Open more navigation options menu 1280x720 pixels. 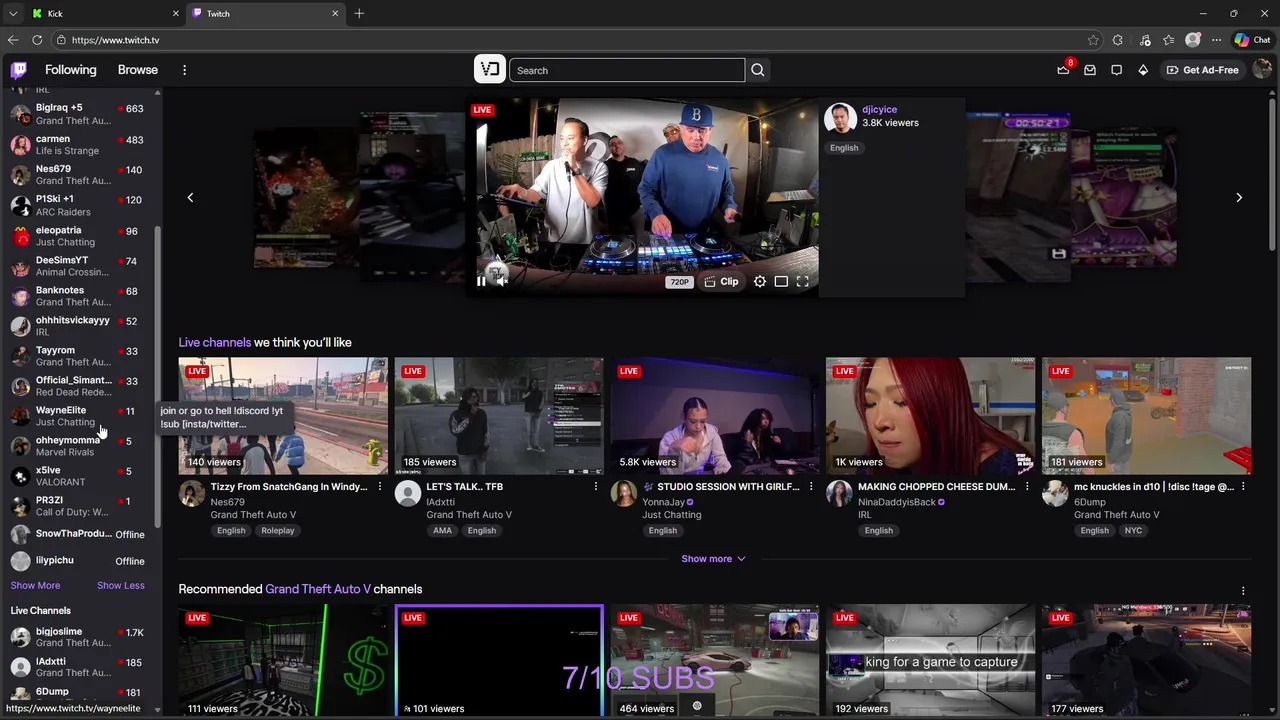(x=184, y=70)
